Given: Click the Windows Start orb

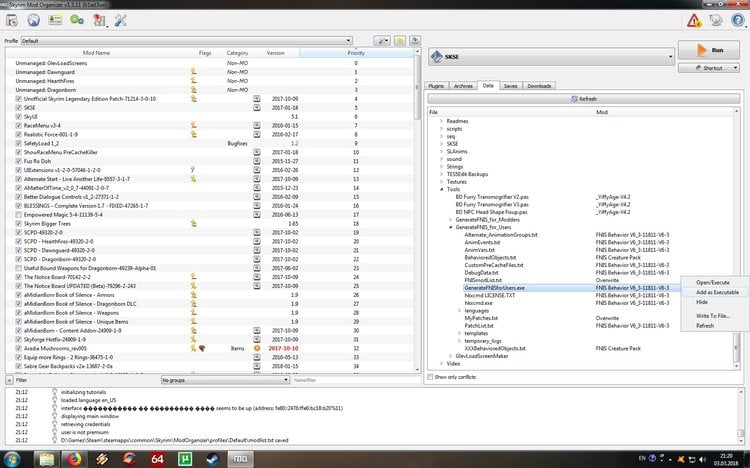Looking at the screenshot, I should (x=11, y=459).
